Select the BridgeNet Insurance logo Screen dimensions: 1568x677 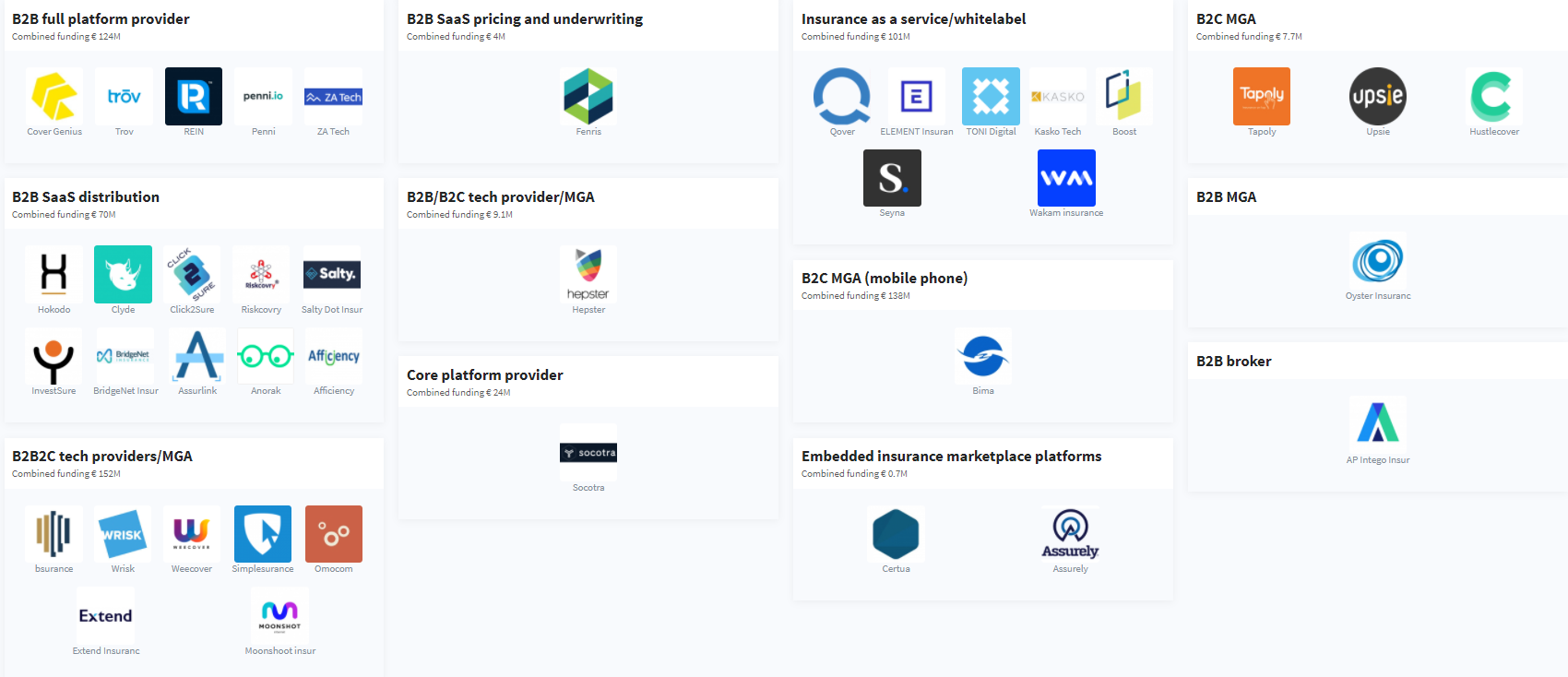click(125, 356)
